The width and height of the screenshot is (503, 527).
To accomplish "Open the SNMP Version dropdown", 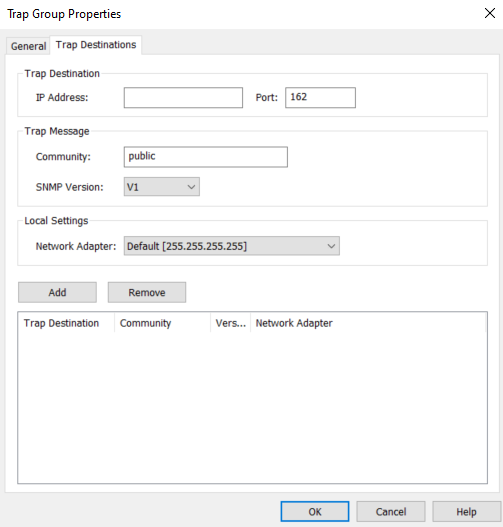I will 162,187.
